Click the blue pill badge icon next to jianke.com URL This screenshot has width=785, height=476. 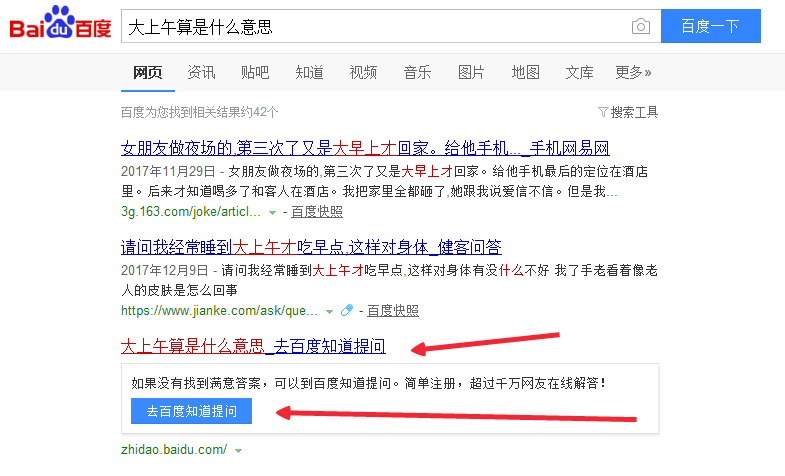coord(346,311)
